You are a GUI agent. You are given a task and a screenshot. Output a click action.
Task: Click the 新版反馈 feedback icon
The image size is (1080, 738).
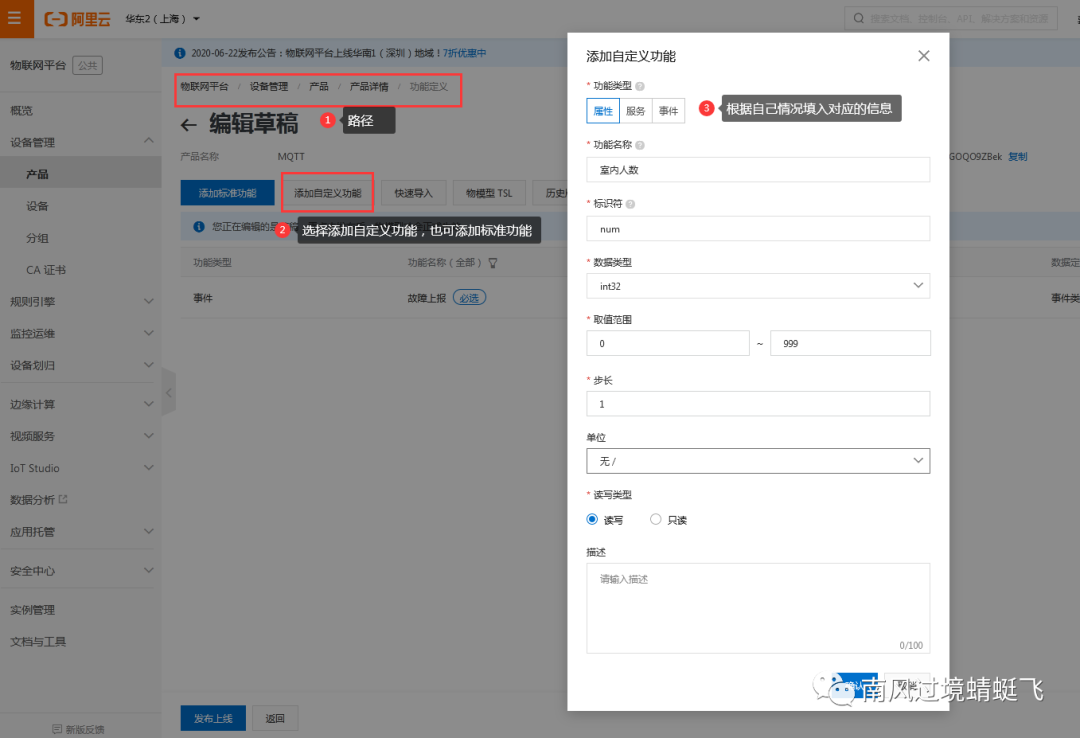click(57, 729)
